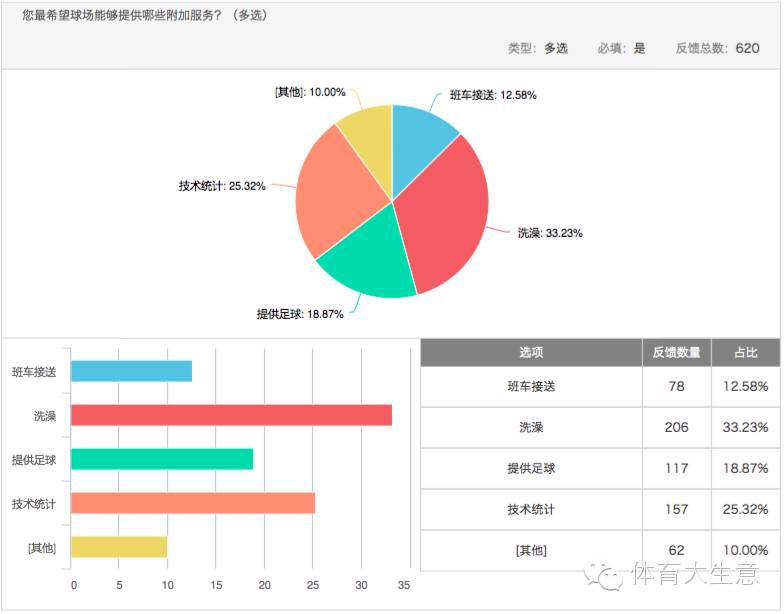
Task: Click feedback count 78
Action: pos(676,386)
